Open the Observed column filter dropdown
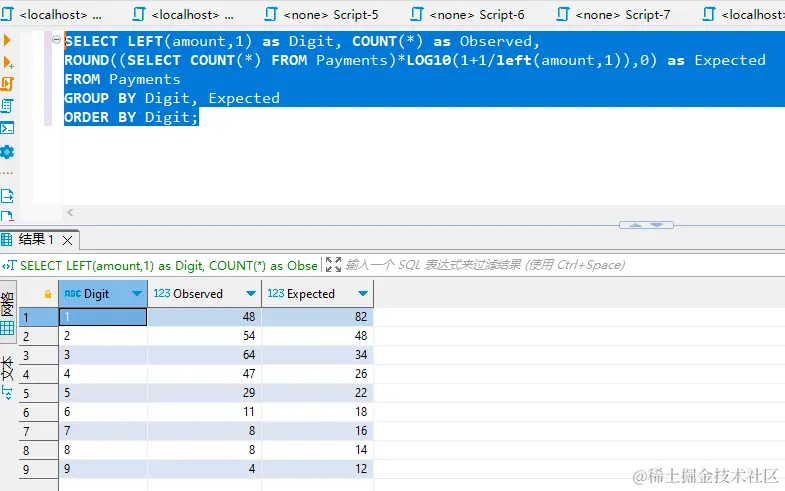Viewport: 785px width, 491px height. (251, 293)
